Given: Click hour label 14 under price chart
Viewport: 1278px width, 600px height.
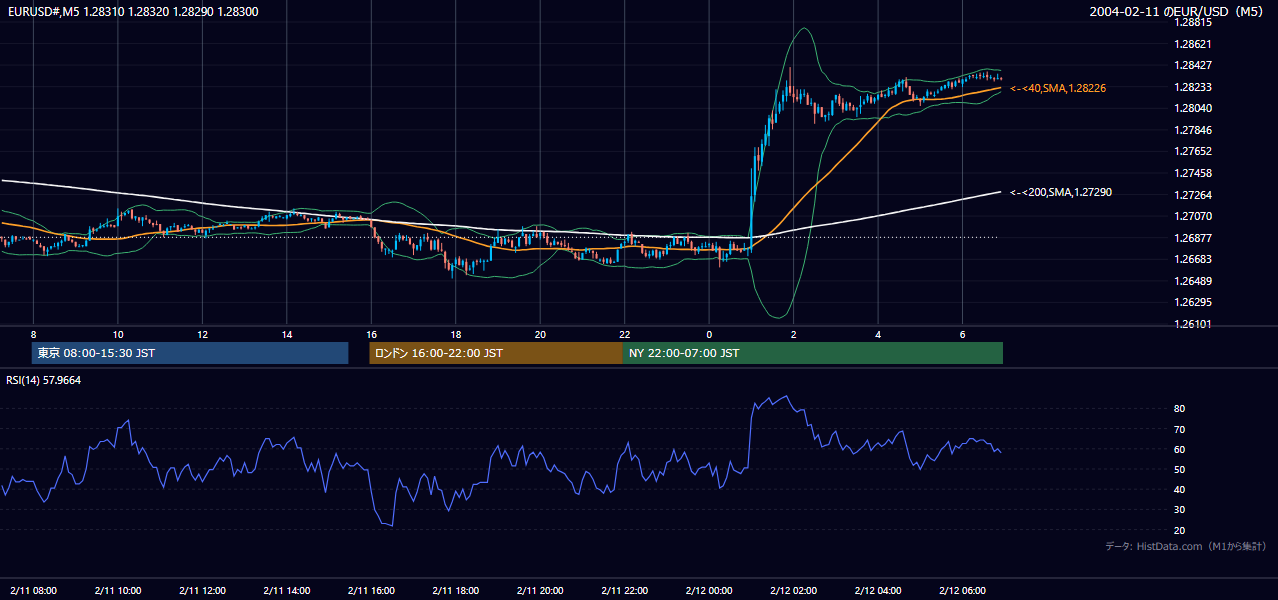Looking at the screenshot, I should 287,334.
